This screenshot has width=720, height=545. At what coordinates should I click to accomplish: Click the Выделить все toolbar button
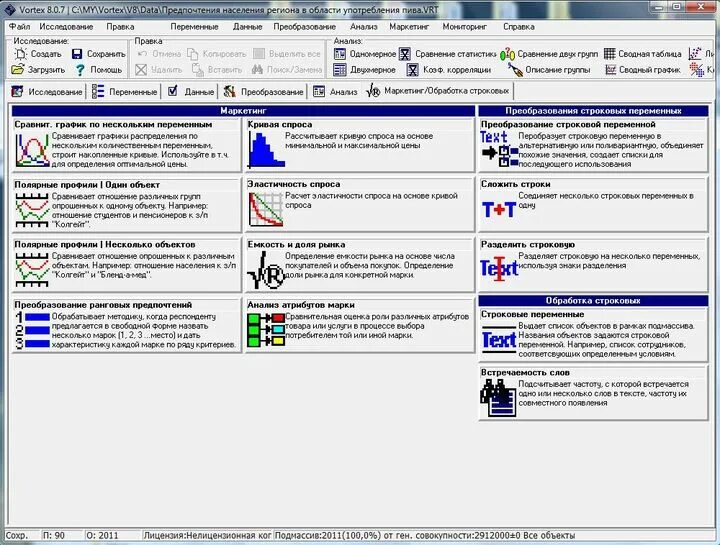[287, 54]
